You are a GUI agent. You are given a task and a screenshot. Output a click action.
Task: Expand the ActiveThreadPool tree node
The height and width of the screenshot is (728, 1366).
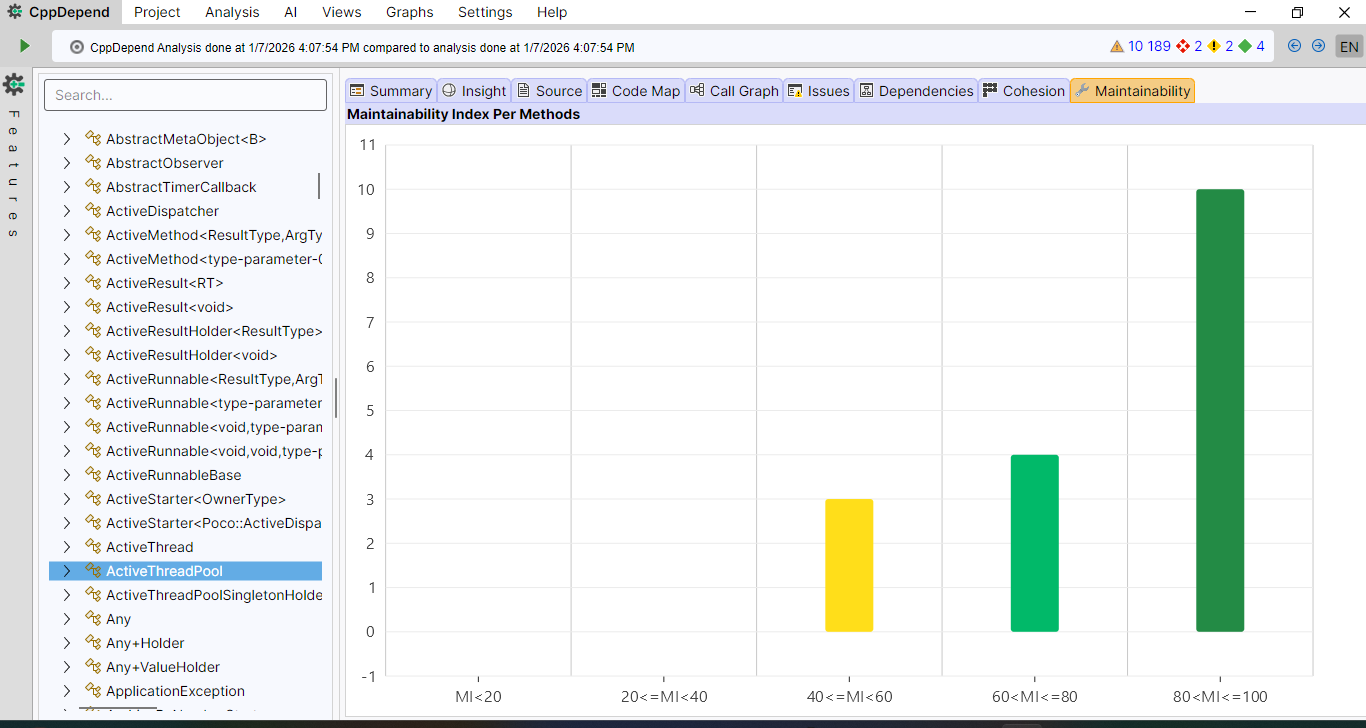tap(67, 571)
